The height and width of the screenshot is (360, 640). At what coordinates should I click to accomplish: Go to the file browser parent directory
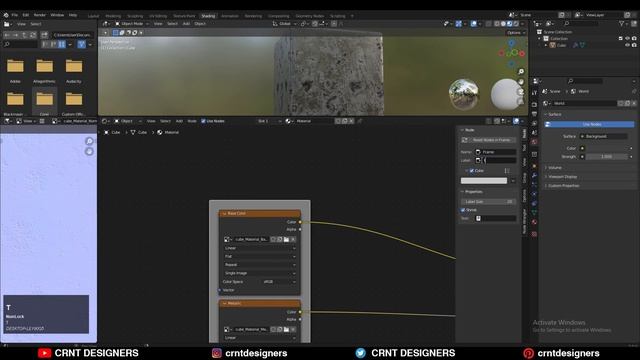(24, 35)
